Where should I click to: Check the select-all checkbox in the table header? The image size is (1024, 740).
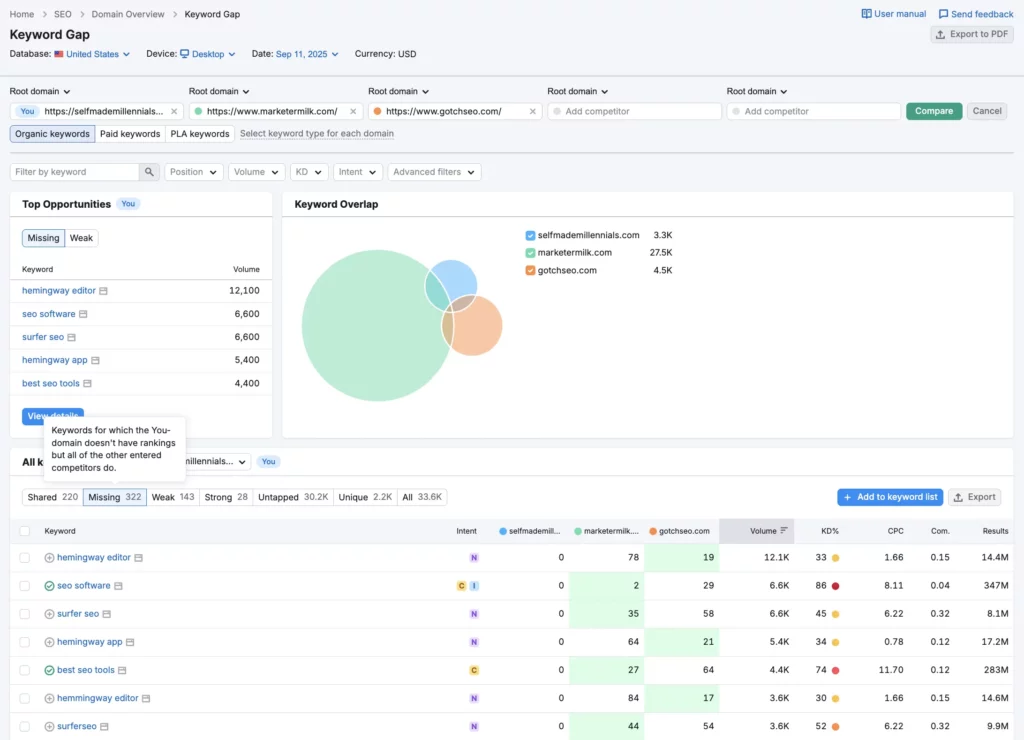pos(24,530)
